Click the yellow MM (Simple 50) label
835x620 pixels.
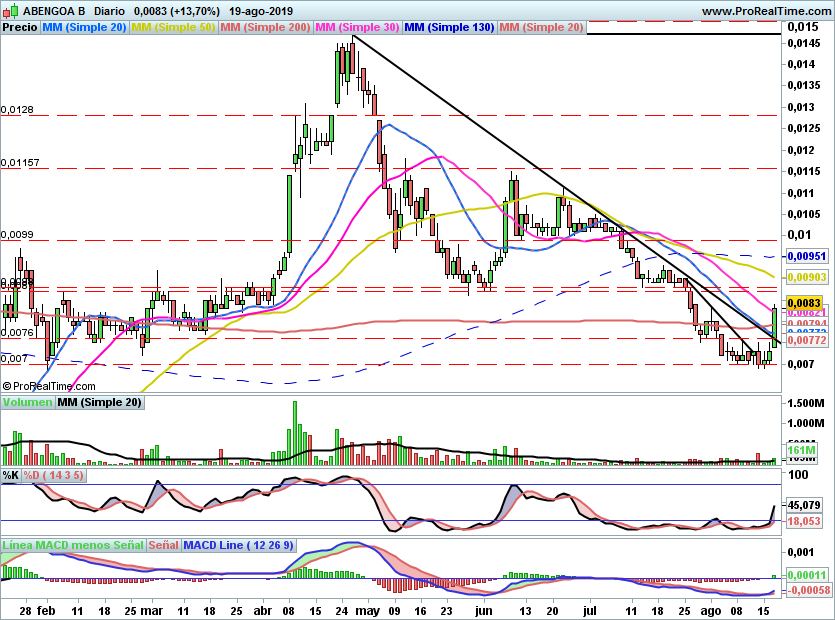pyautogui.click(x=173, y=27)
